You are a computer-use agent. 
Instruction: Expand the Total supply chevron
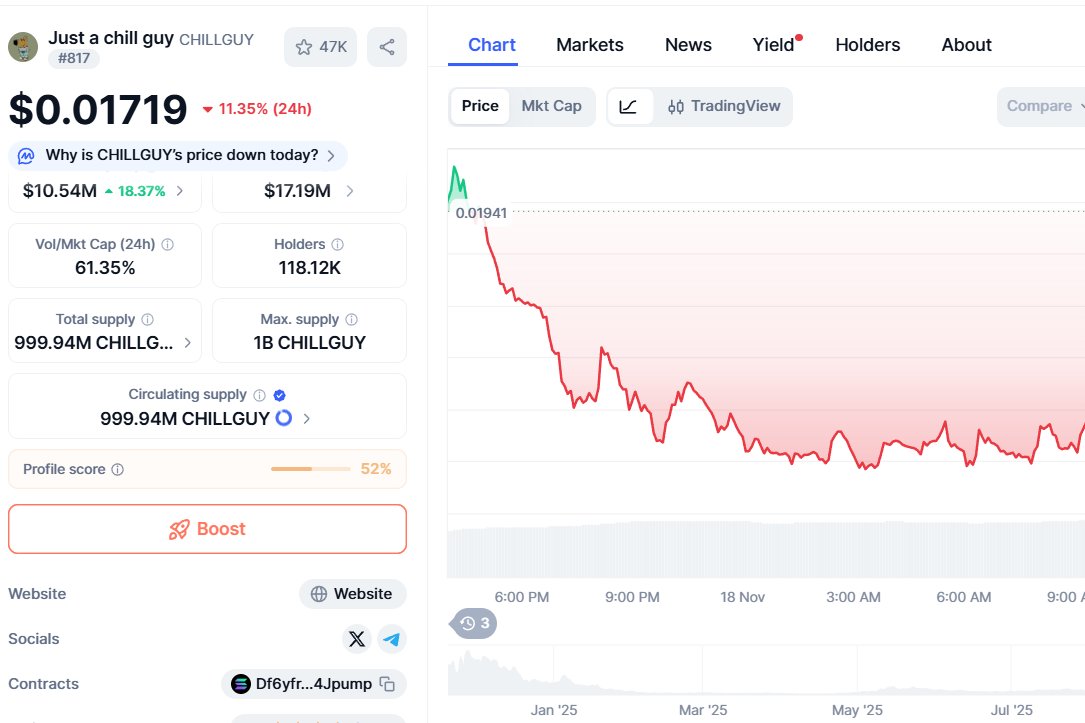click(x=188, y=342)
